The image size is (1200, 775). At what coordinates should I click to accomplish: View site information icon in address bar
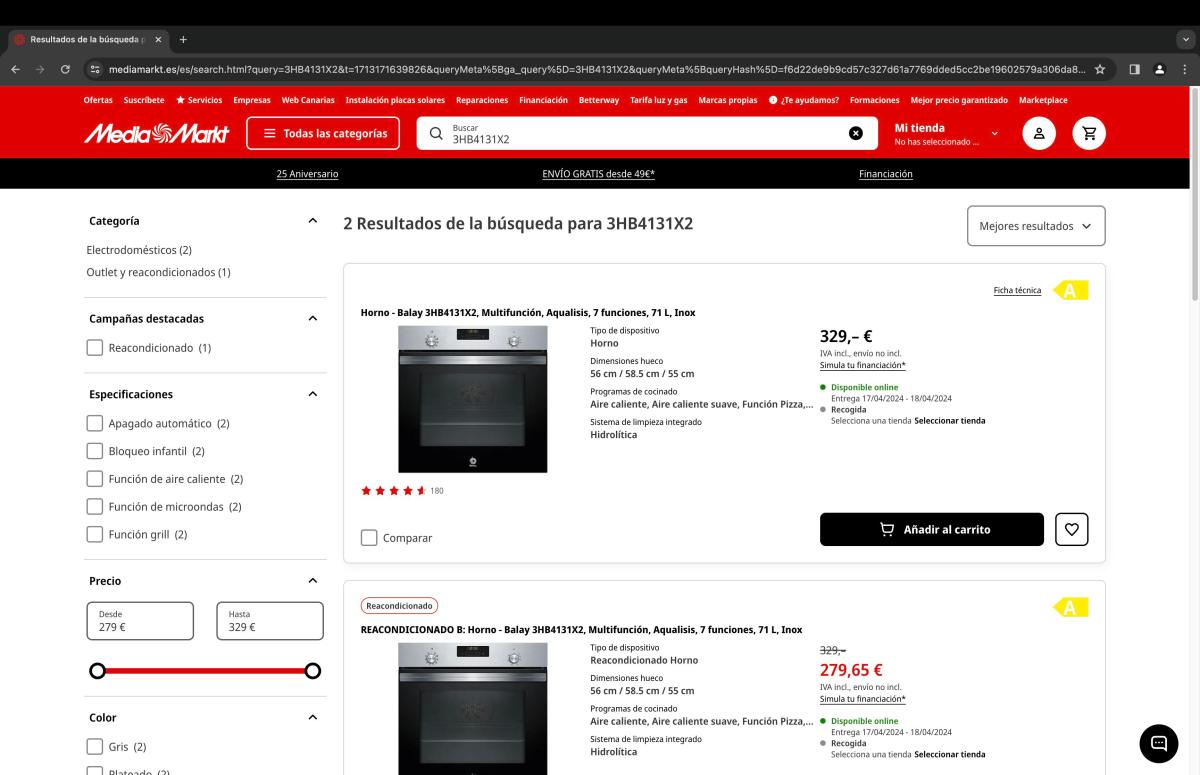pos(95,69)
